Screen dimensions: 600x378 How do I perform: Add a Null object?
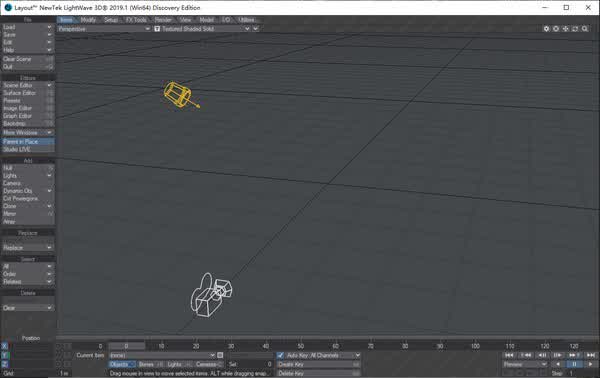point(28,168)
